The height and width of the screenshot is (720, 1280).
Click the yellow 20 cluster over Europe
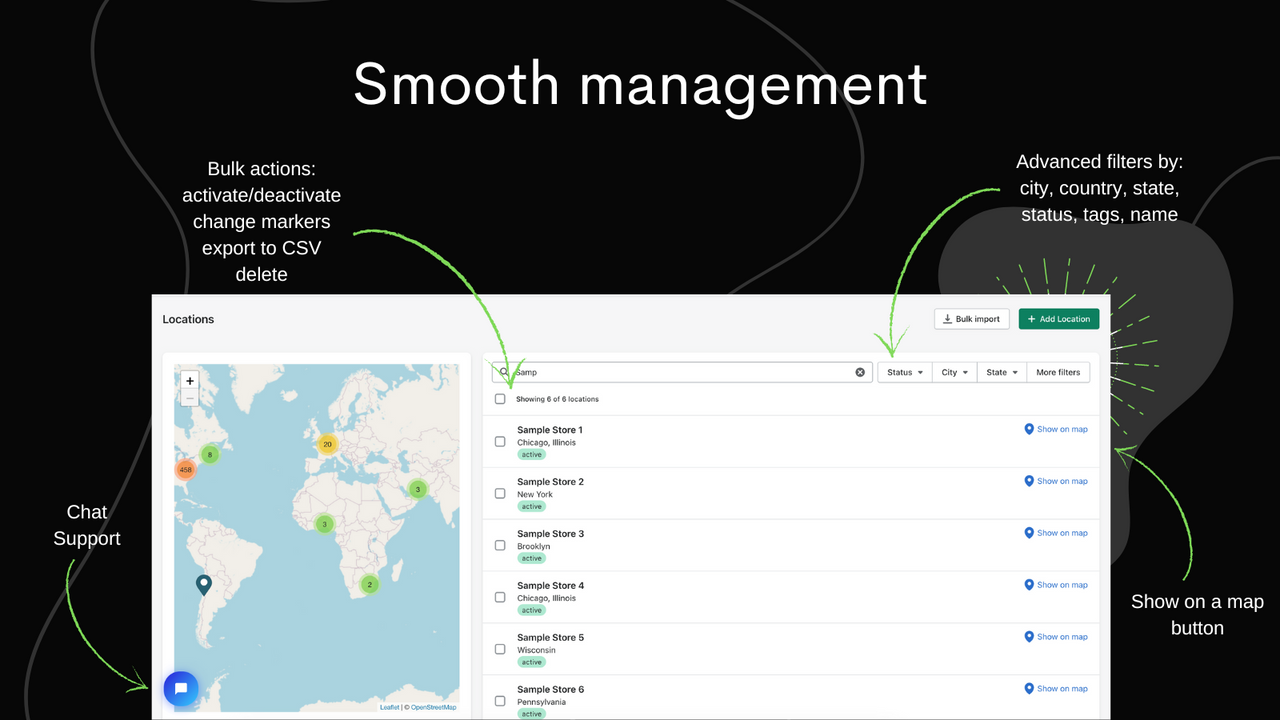point(327,443)
